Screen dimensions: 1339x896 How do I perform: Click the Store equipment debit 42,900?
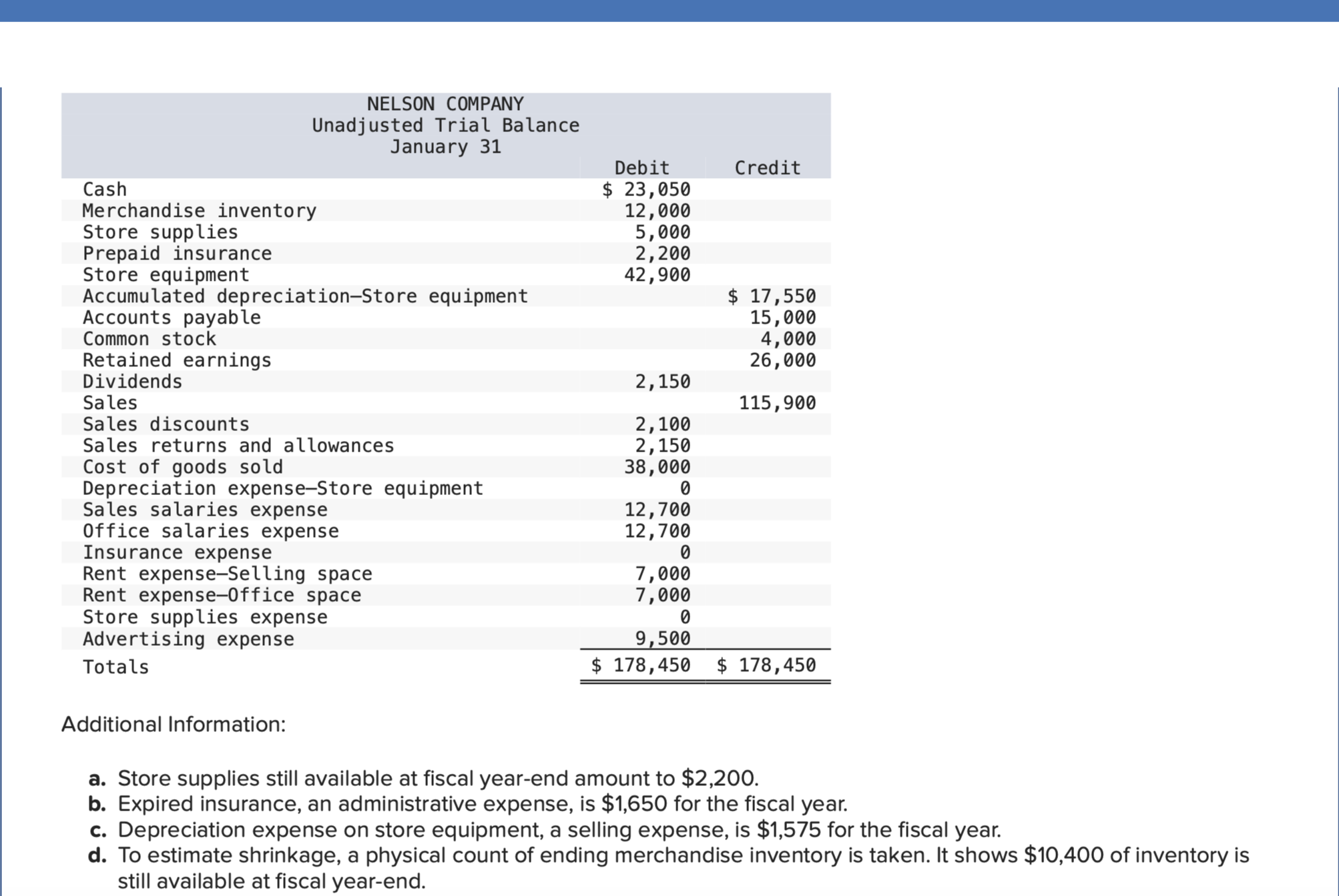point(657,275)
